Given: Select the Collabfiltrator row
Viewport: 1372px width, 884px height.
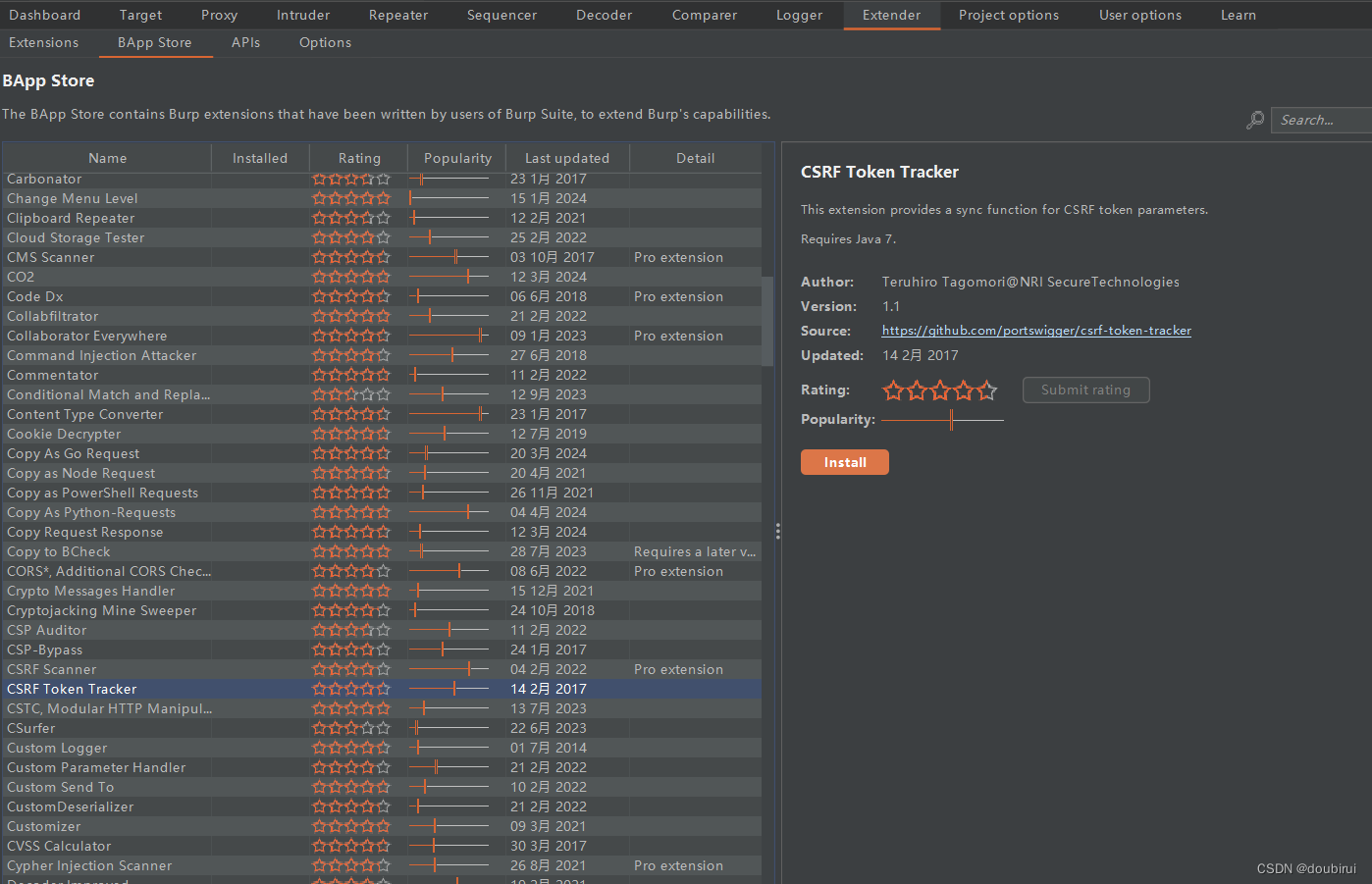Looking at the screenshot, I should [x=382, y=316].
